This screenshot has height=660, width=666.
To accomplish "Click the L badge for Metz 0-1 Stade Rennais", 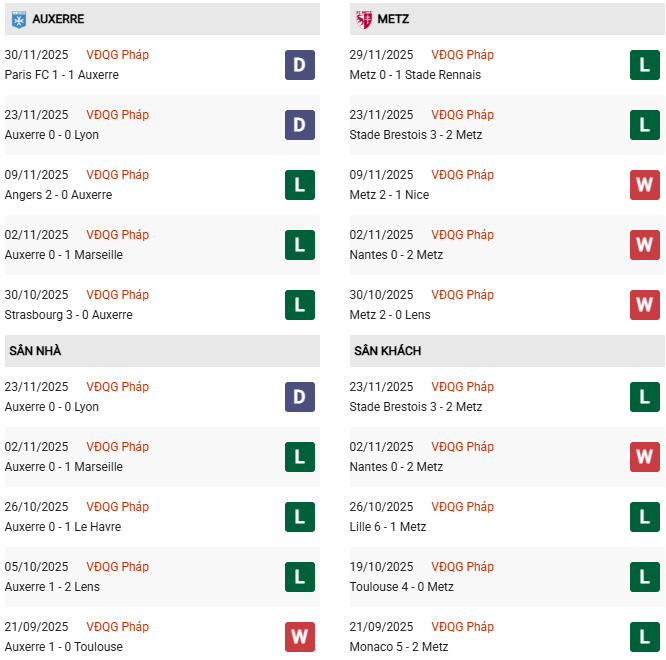I will (x=645, y=65).
